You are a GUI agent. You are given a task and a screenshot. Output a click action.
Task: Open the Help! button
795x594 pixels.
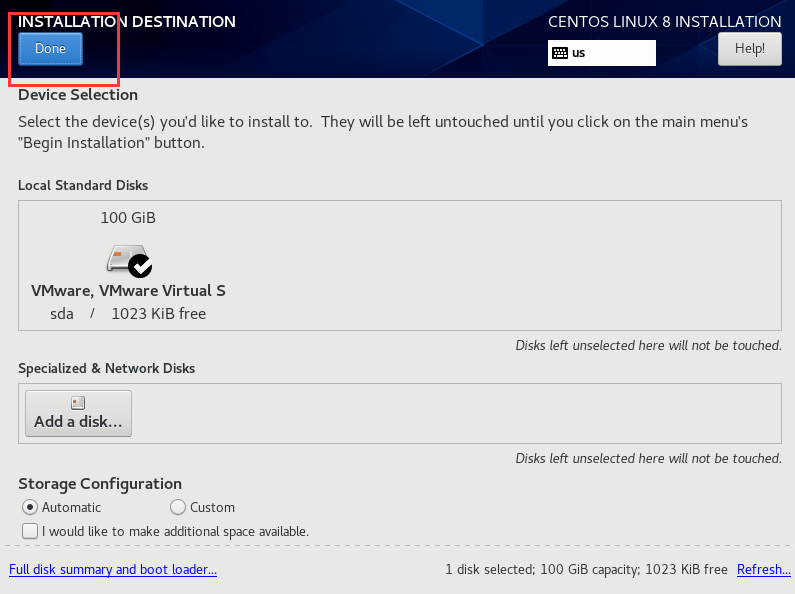tap(749, 48)
